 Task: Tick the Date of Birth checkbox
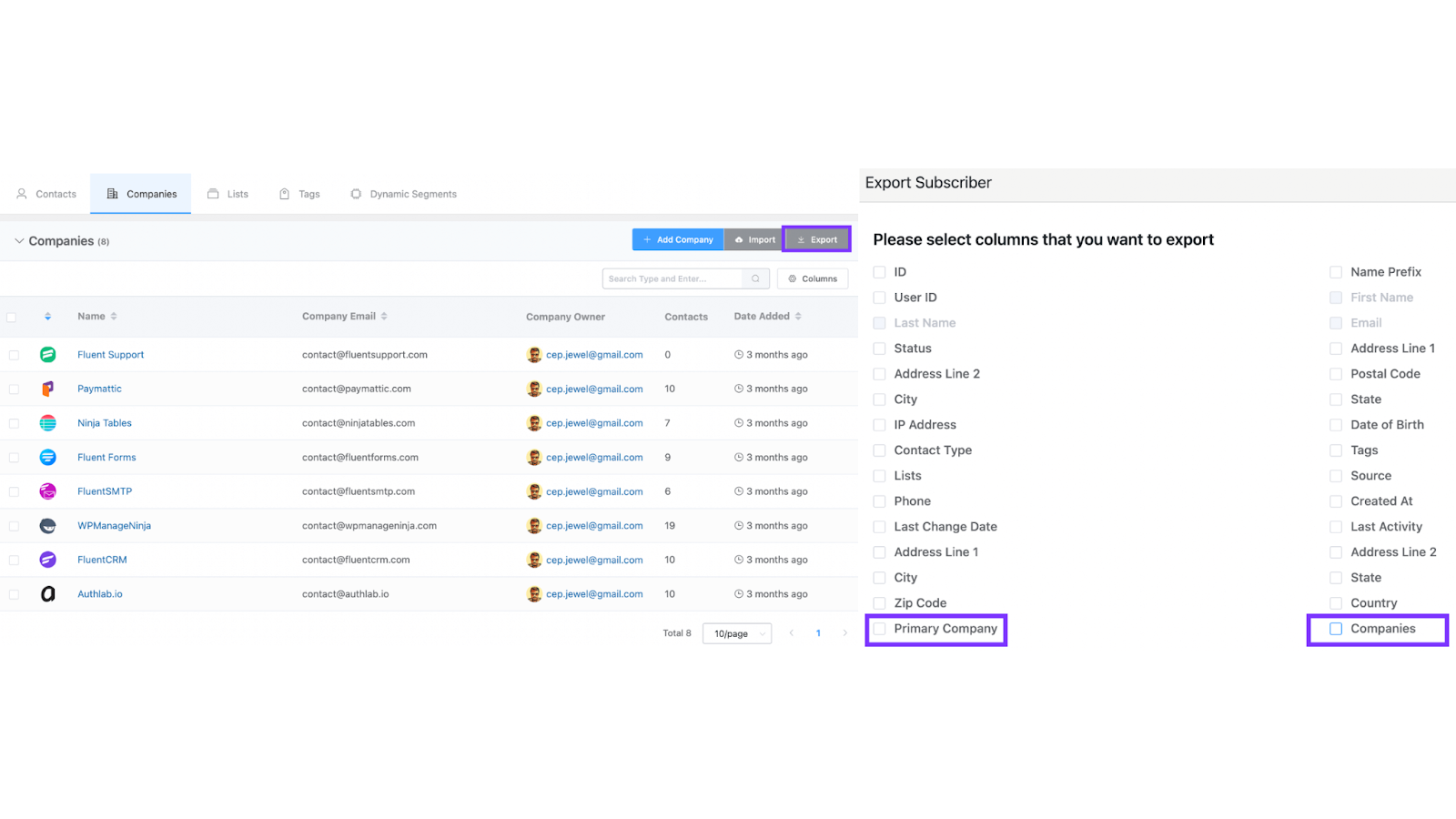click(1336, 425)
